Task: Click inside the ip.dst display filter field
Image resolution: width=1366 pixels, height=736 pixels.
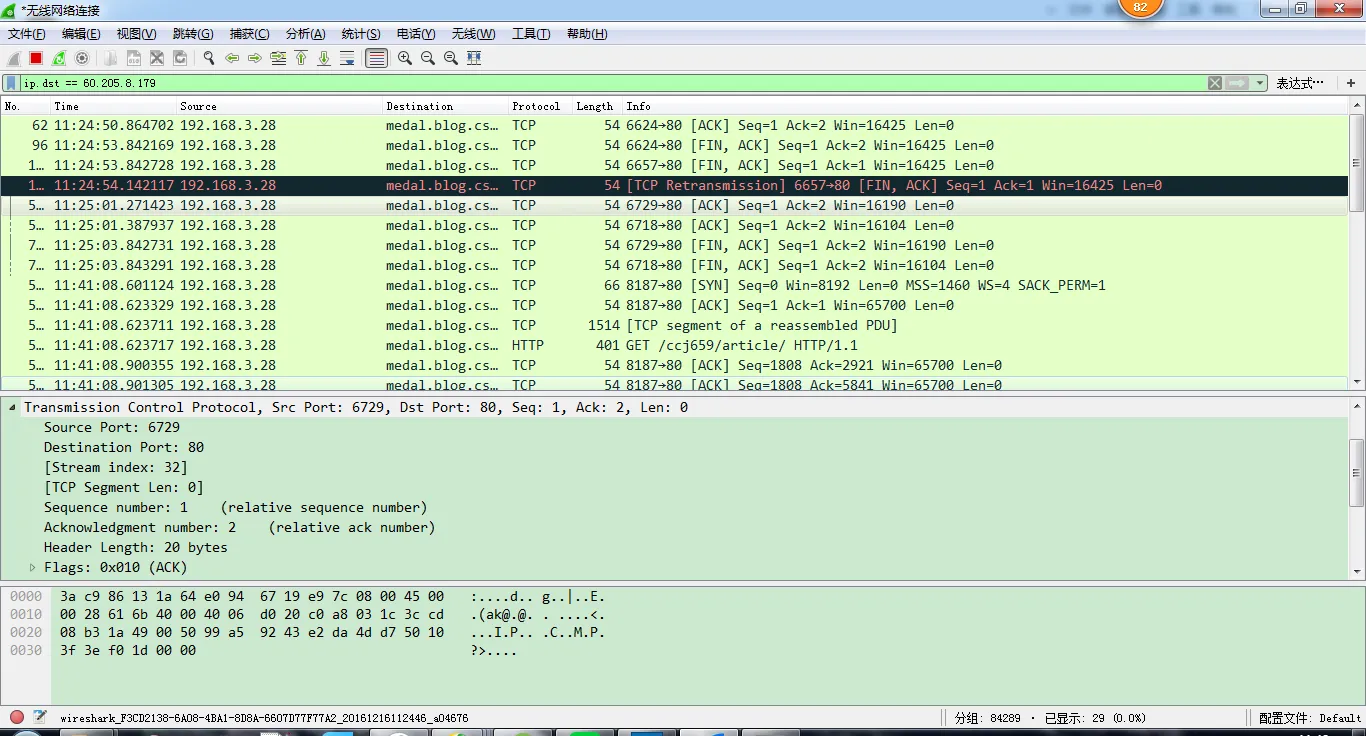Action: pyautogui.click(x=612, y=83)
